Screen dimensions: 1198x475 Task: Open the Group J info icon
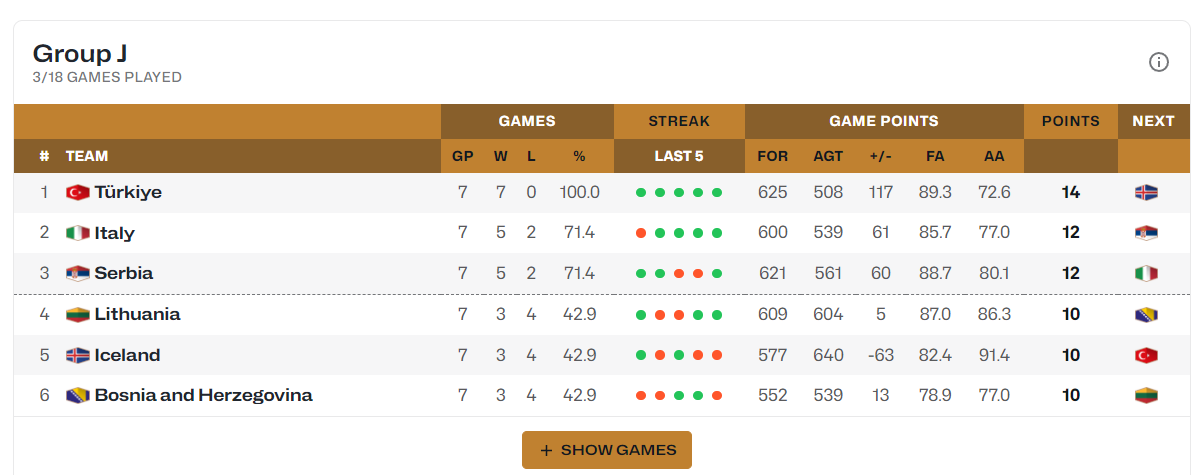pos(1158,62)
